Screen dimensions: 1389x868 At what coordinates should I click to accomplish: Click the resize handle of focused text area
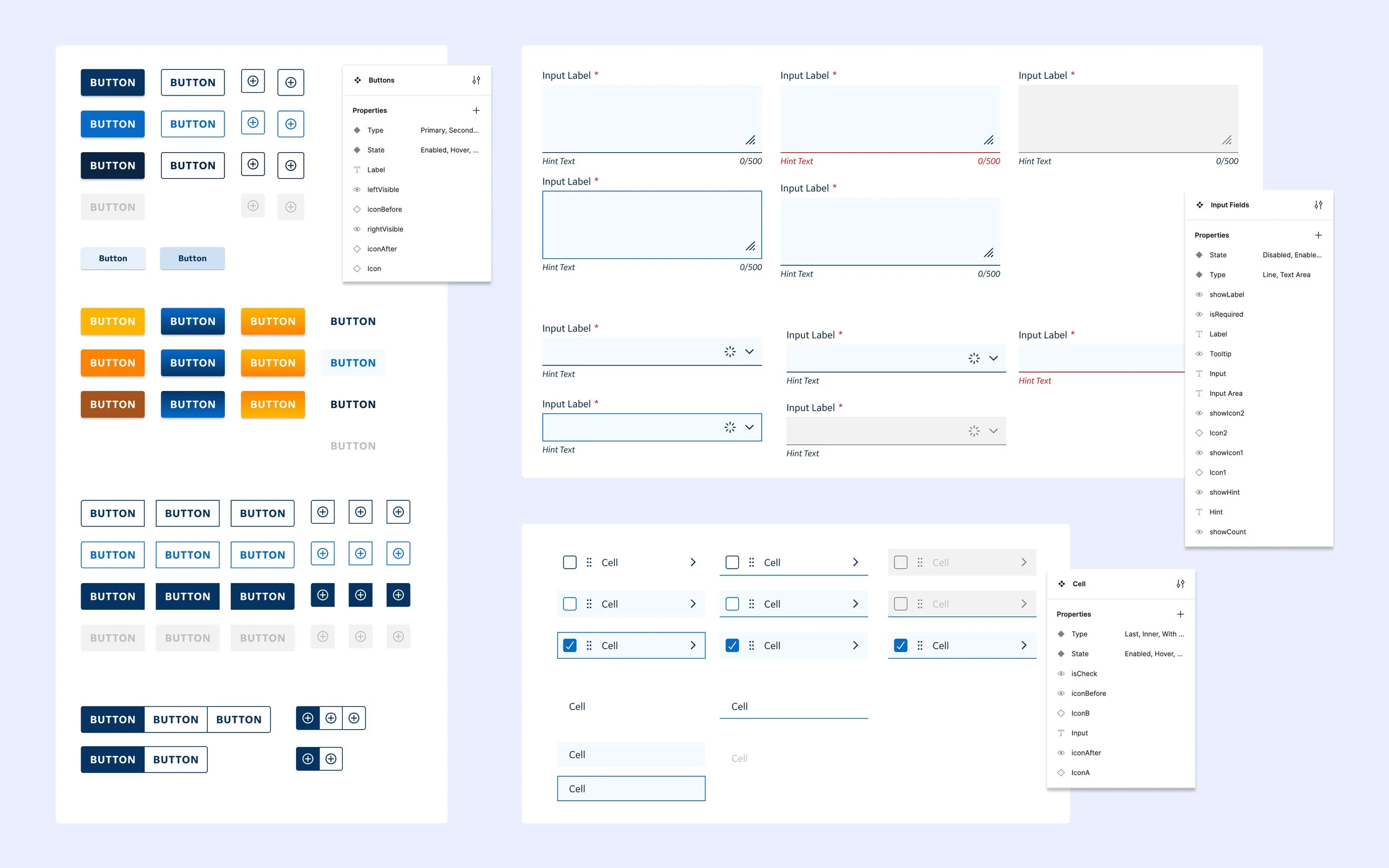[x=751, y=246]
